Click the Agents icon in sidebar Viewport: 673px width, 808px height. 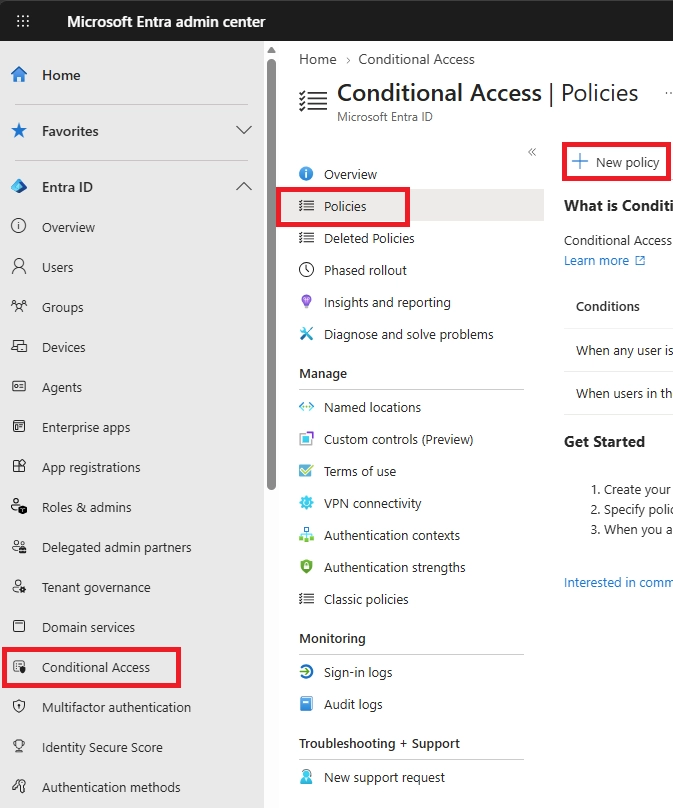19,386
